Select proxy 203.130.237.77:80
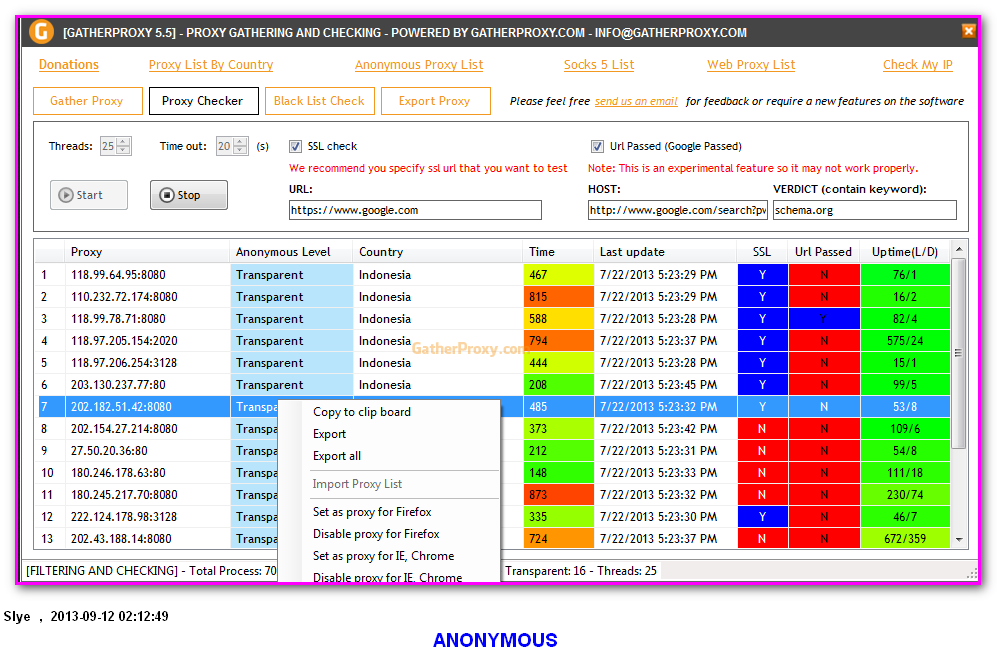The width and height of the screenshot is (997, 659). click(493, 384)
